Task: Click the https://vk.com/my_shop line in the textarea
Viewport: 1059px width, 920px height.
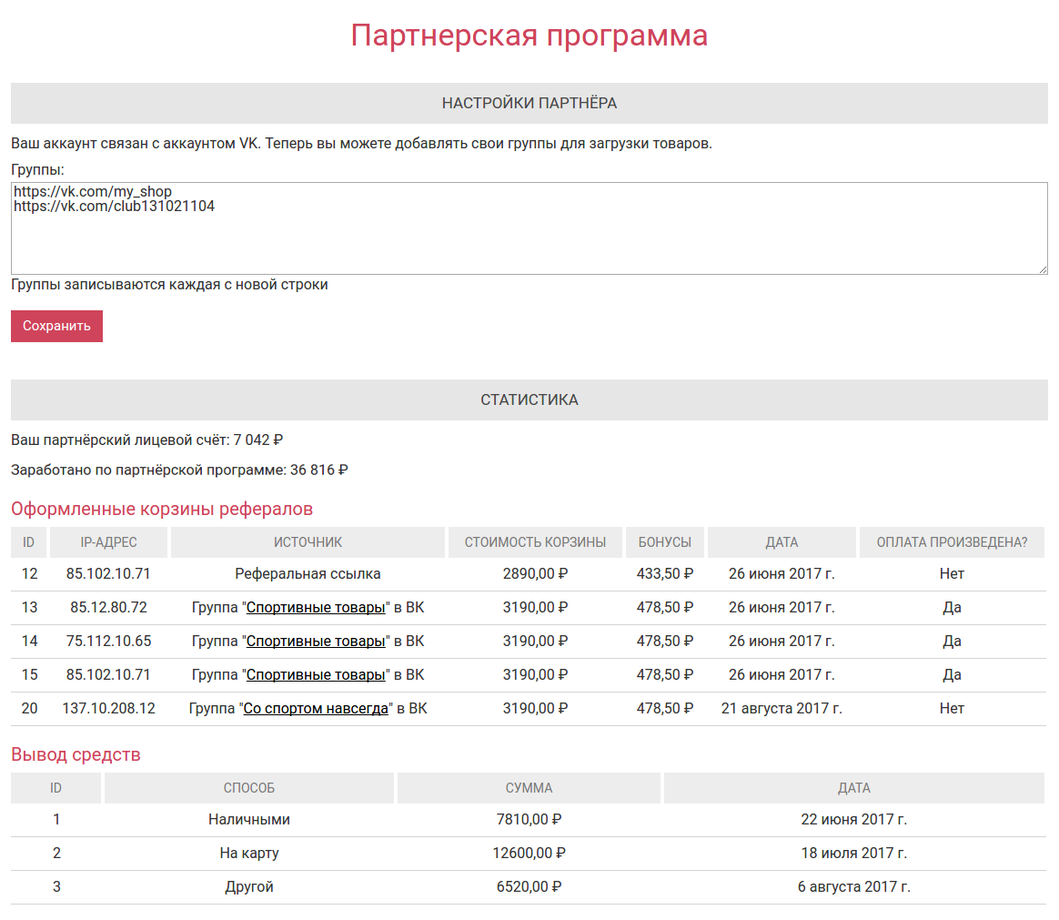Action: pos(93,191)
